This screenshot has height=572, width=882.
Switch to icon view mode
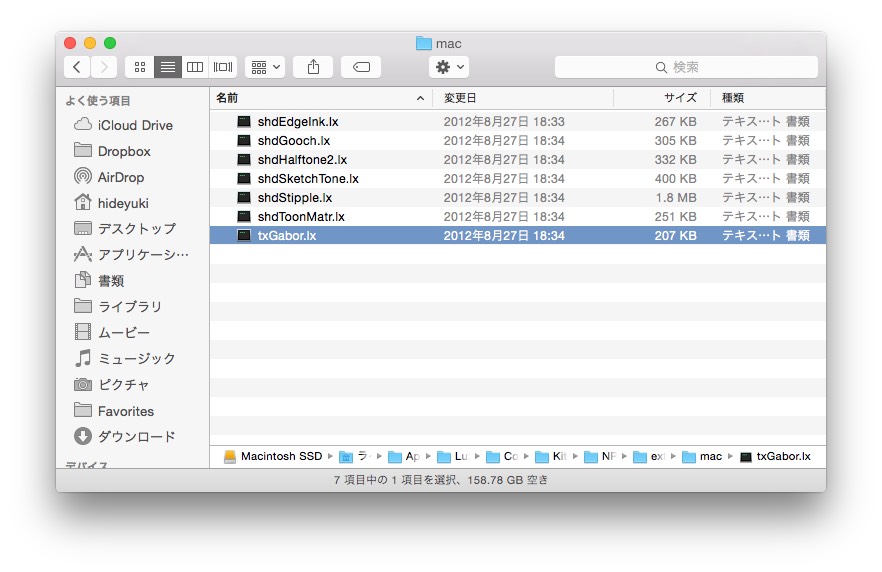(x=139, y=67)
